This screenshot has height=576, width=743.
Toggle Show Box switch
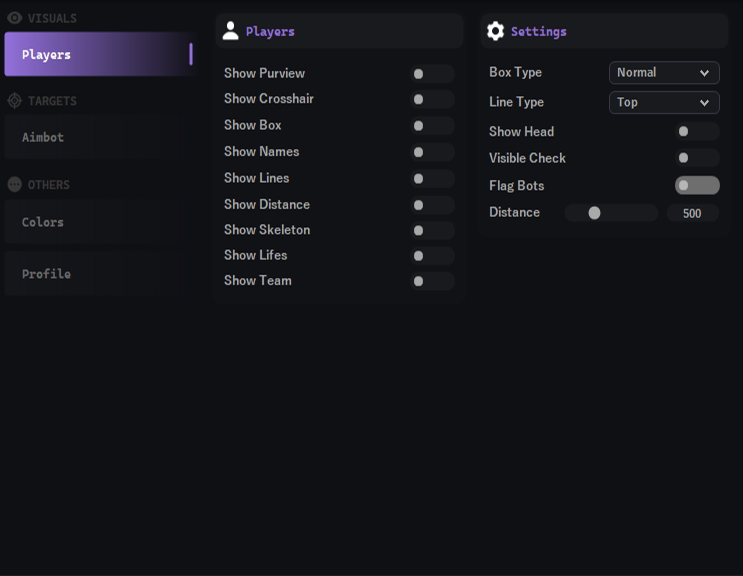(432, 126)
